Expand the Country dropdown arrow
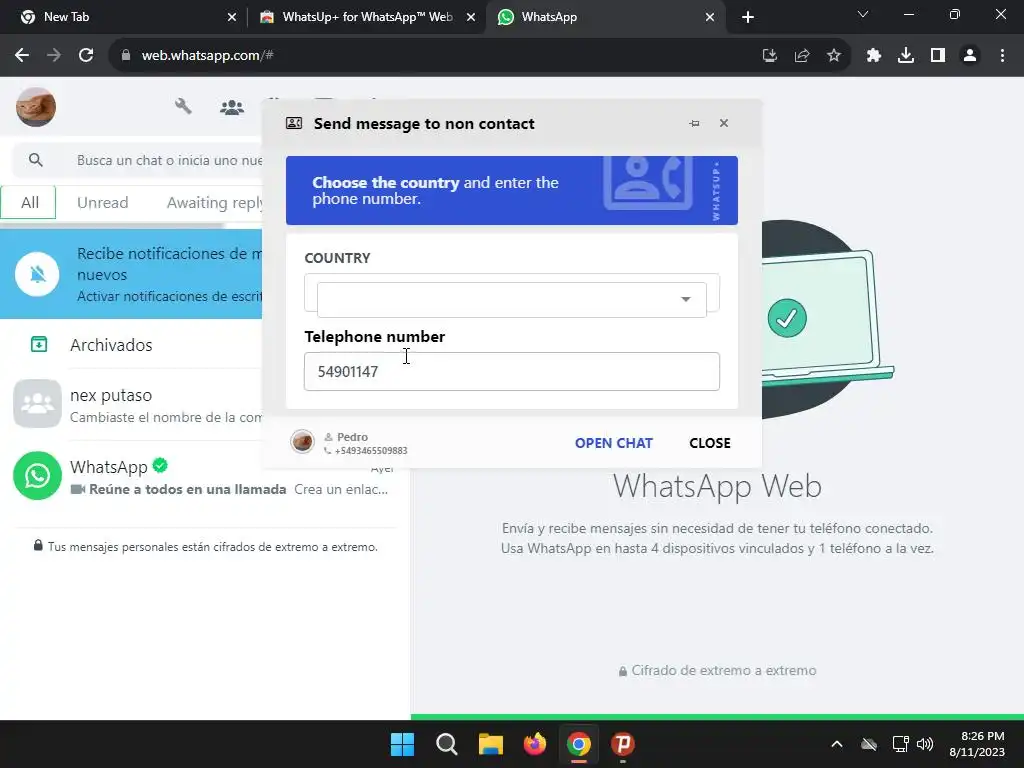1024x768 pixels. point(686,299)
